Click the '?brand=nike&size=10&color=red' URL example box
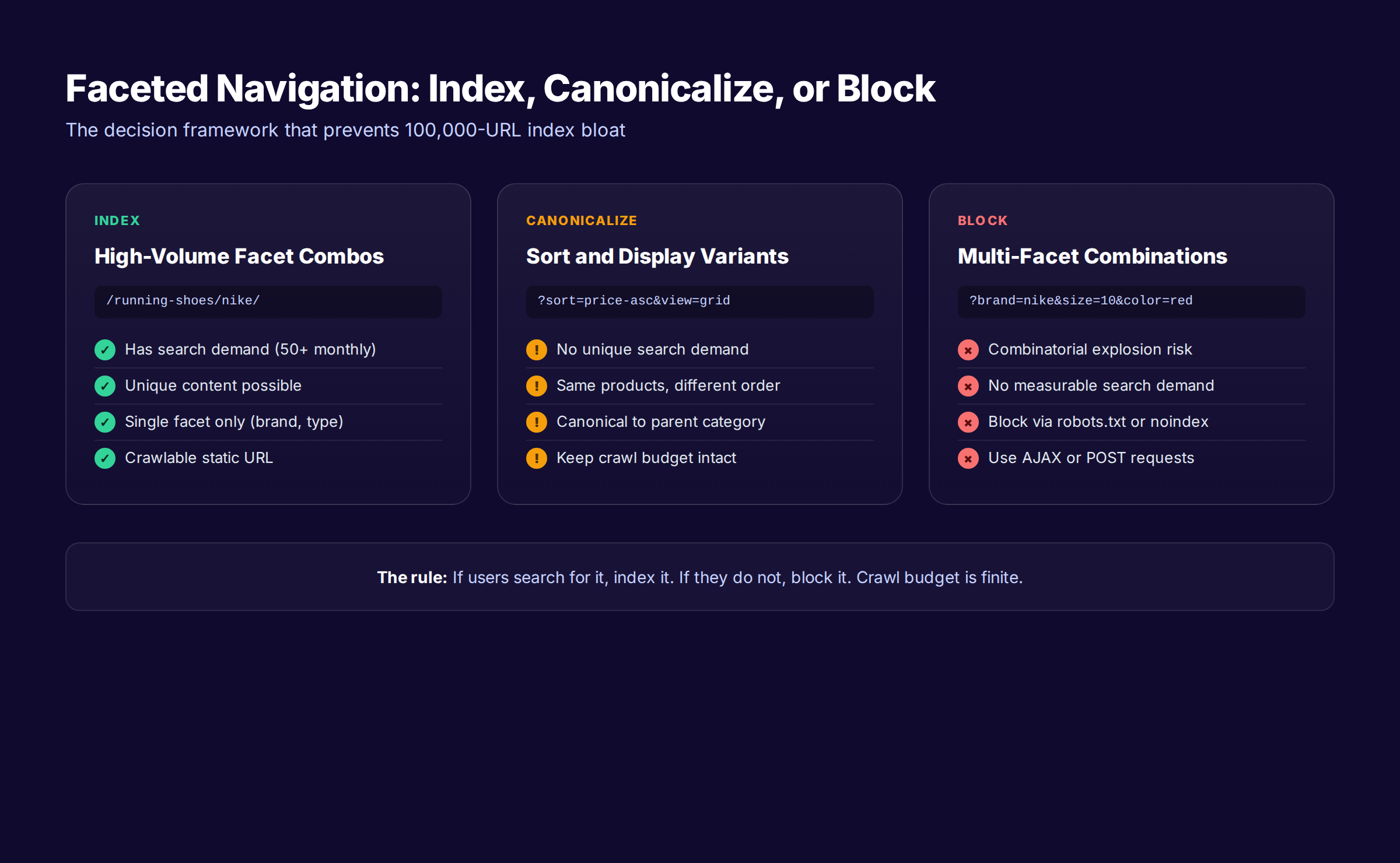Screen dimensions: 1400x863 [1132, 301]
